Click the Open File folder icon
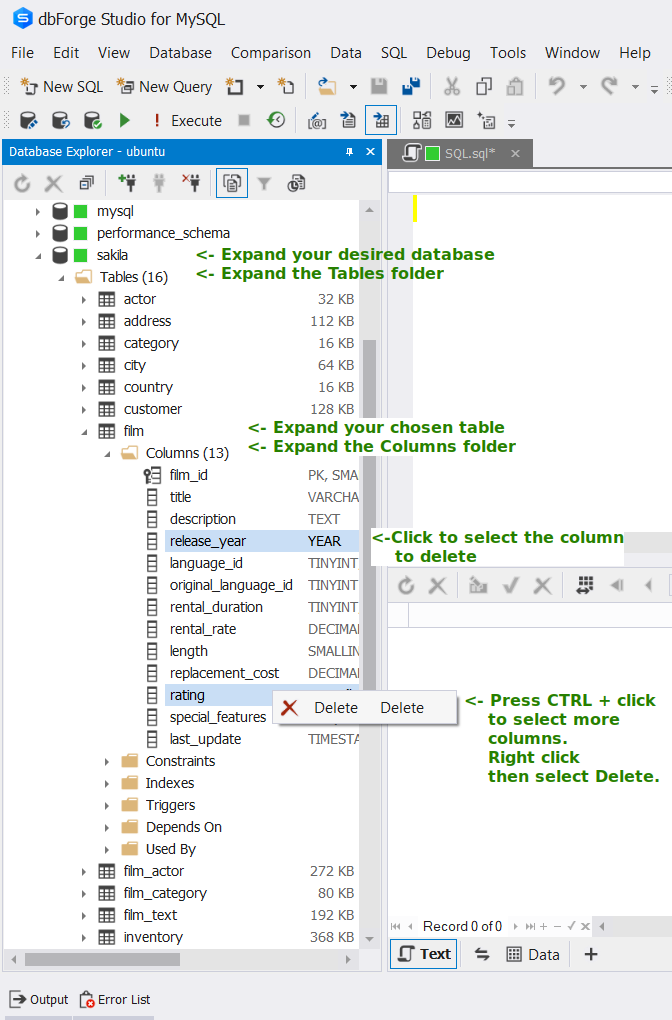This screenshot has height=1020, width=672. (x=327, y=87)
